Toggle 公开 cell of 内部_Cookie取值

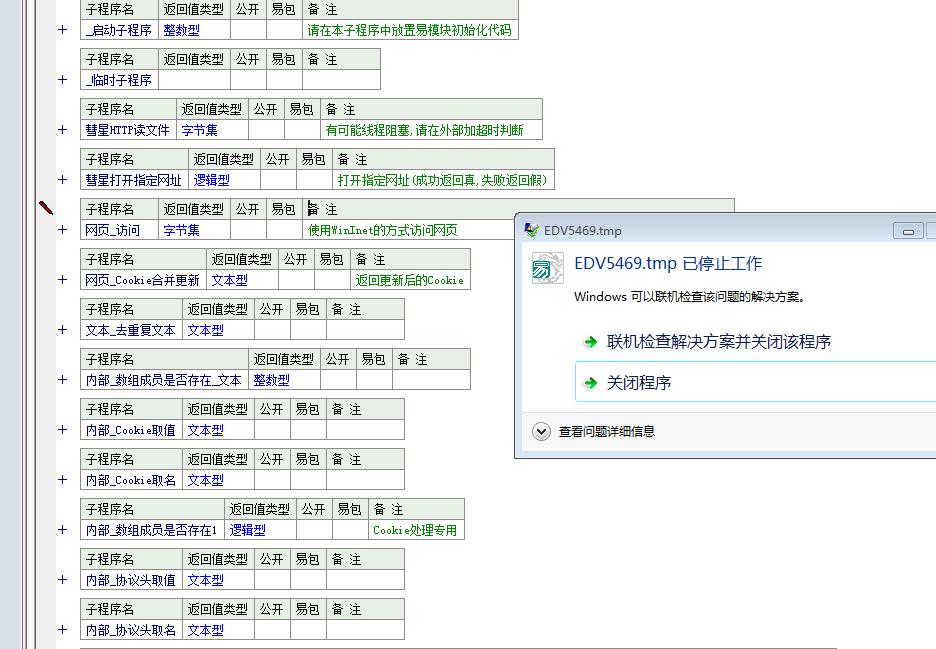click(272, 429)
